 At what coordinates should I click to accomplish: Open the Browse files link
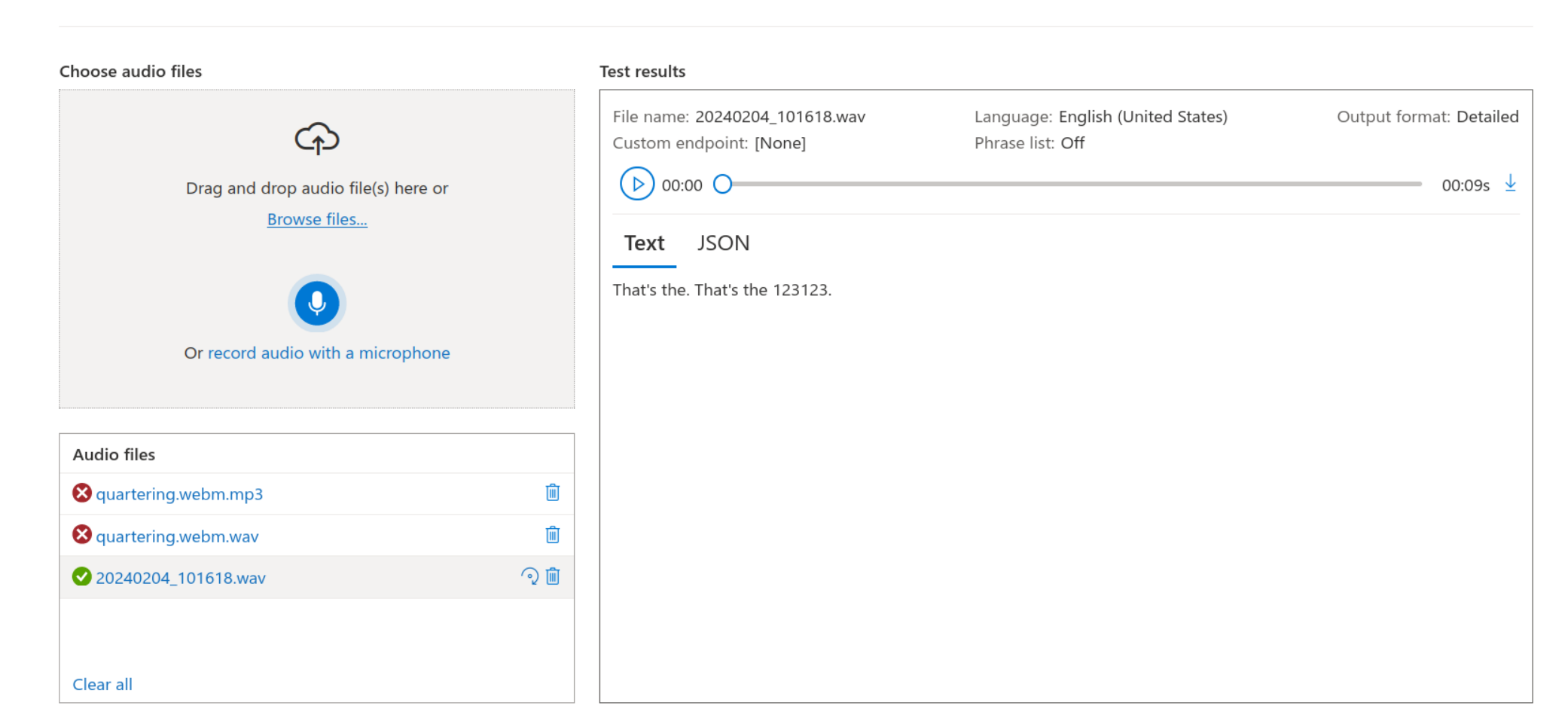coord(317,219)
